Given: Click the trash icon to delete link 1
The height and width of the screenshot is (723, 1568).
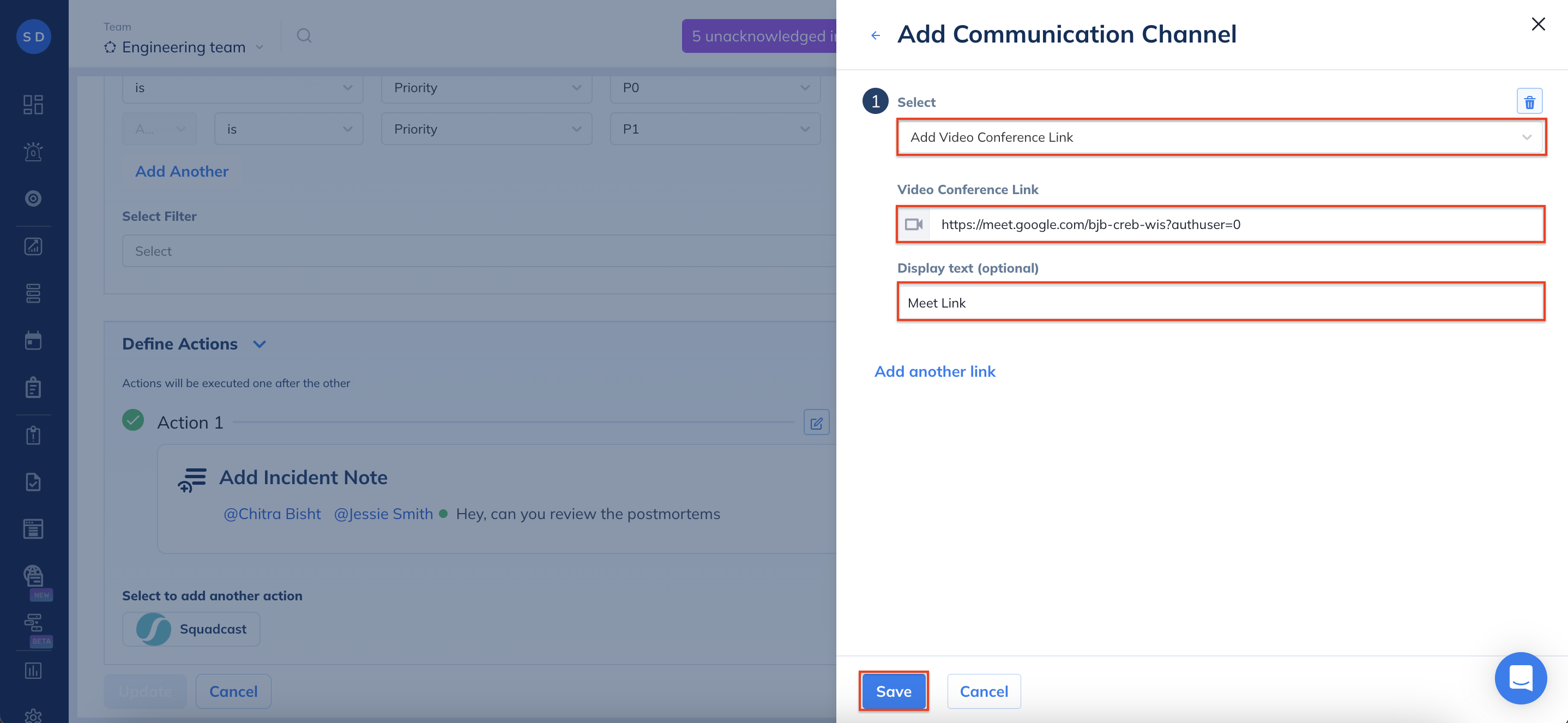Looking at the screenshot, I should click(x=1529, y=101).
